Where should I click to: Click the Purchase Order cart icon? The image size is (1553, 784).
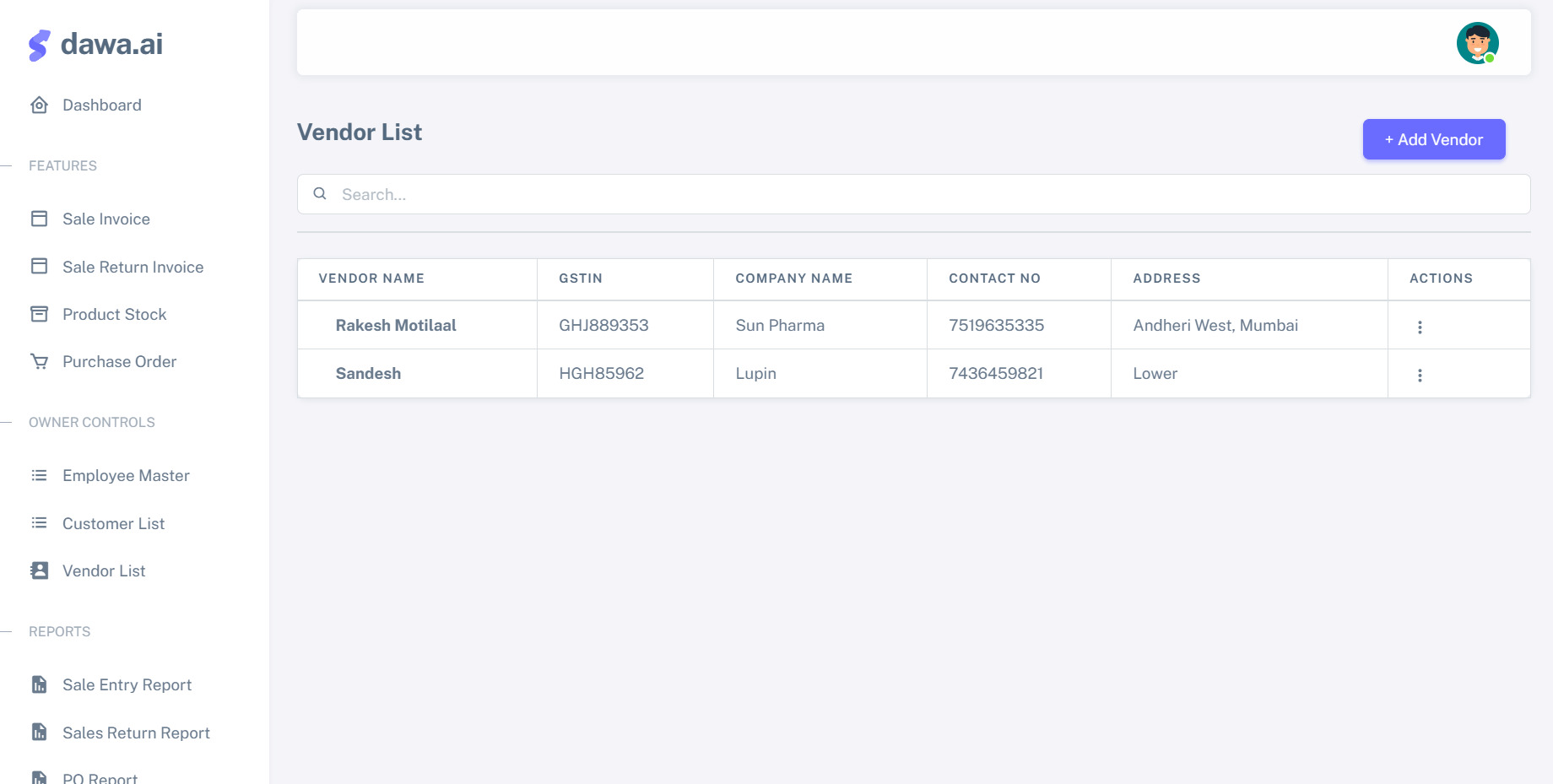(39, 361)
